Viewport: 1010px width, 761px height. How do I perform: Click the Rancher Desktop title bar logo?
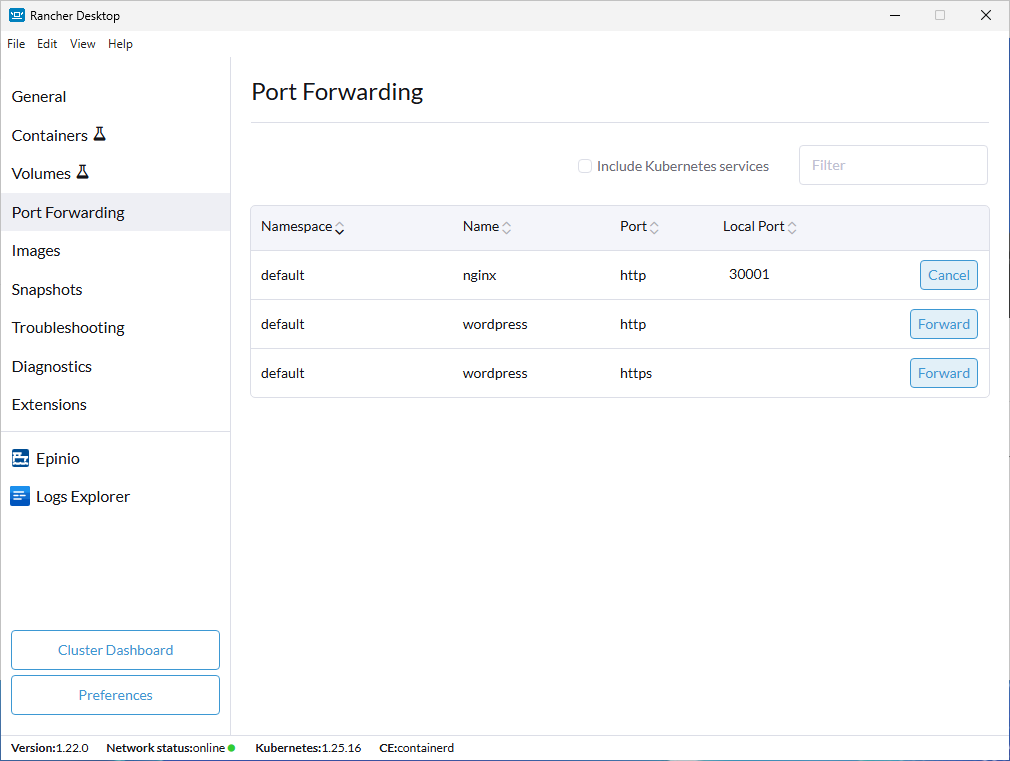[17, 15]
